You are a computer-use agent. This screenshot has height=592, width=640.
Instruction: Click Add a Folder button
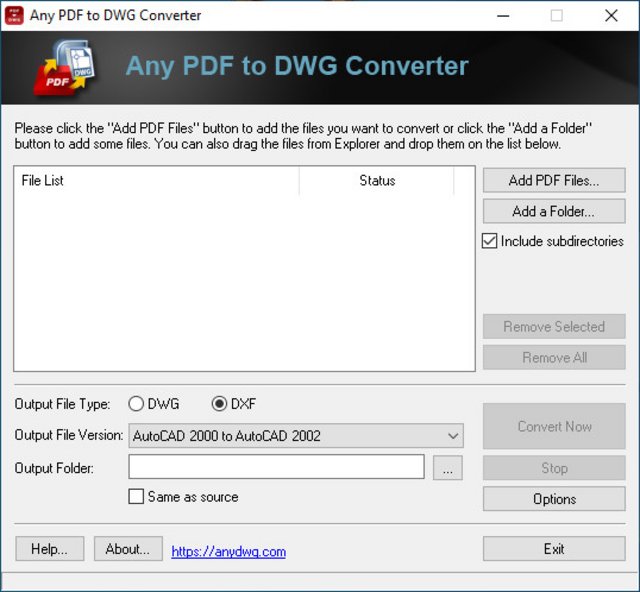pyautogui.click(x=554, y=211)
